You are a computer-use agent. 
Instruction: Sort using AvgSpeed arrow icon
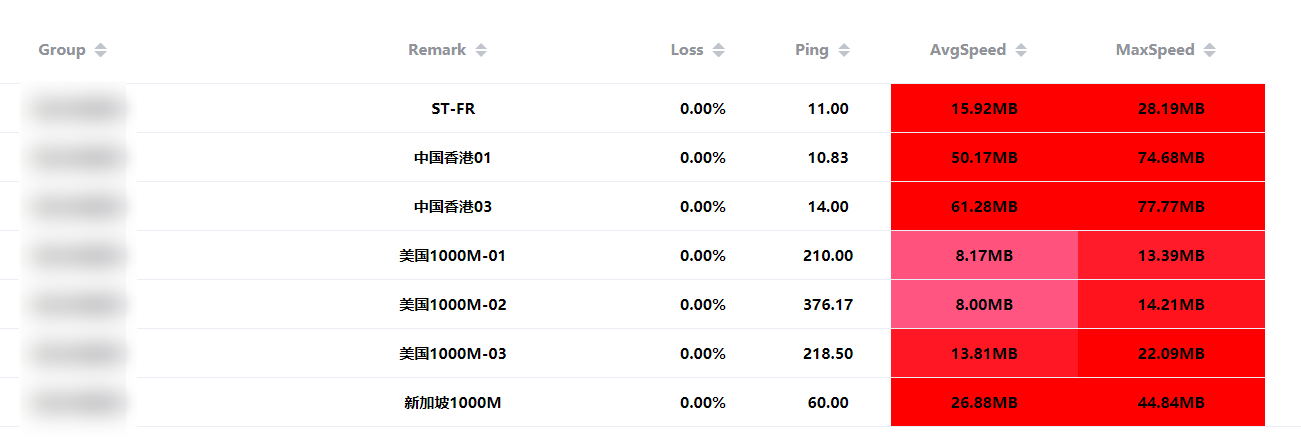point(1021,50)
